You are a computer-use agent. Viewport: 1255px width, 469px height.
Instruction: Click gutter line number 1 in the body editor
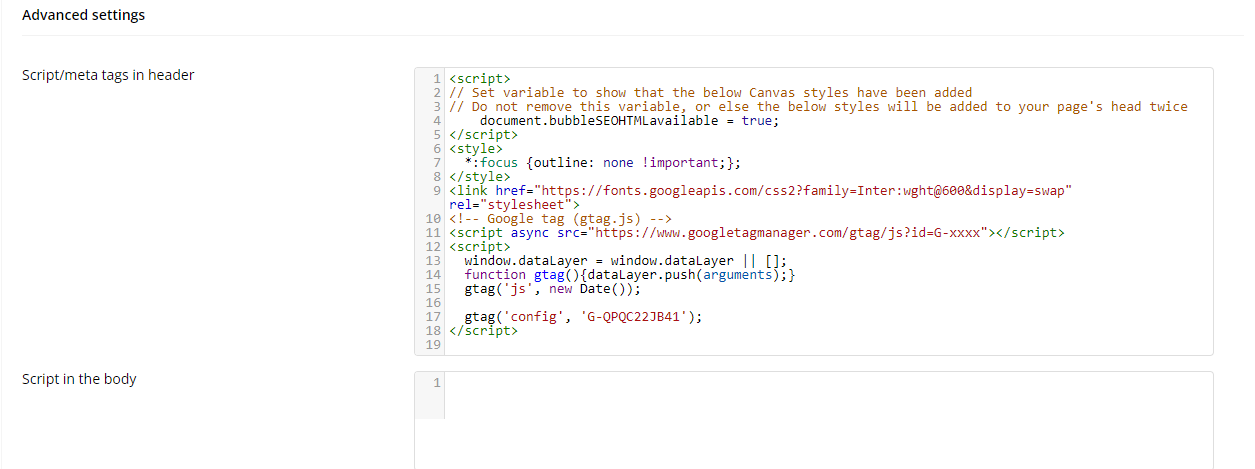[438, 383]
